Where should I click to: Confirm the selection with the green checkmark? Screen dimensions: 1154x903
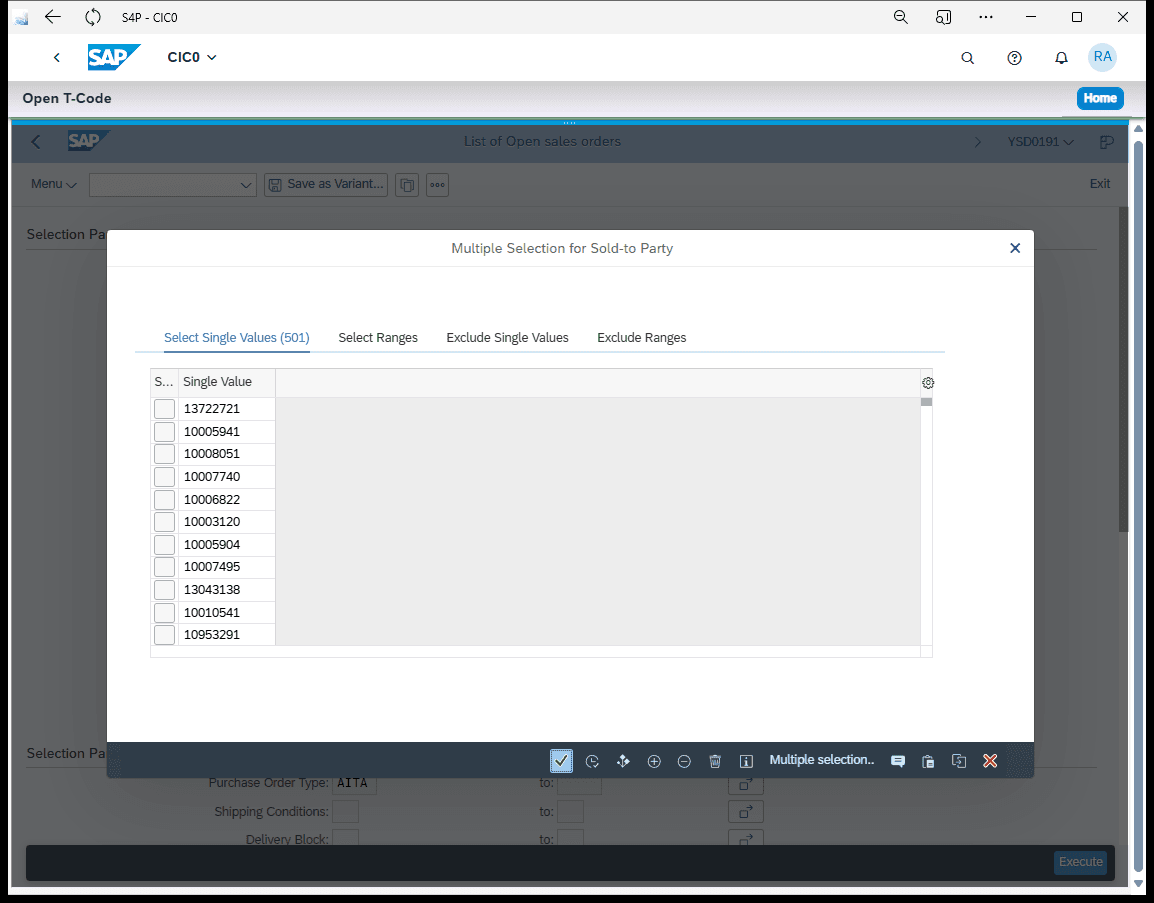(x=562, y=760)
